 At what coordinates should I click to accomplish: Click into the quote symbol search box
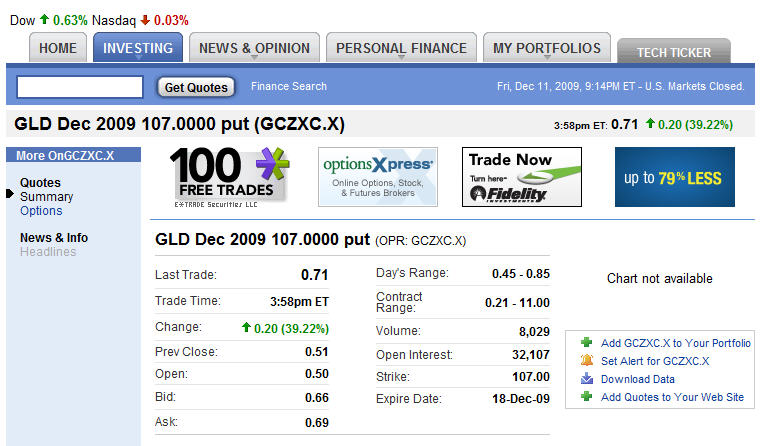click(x=80, y=87)
